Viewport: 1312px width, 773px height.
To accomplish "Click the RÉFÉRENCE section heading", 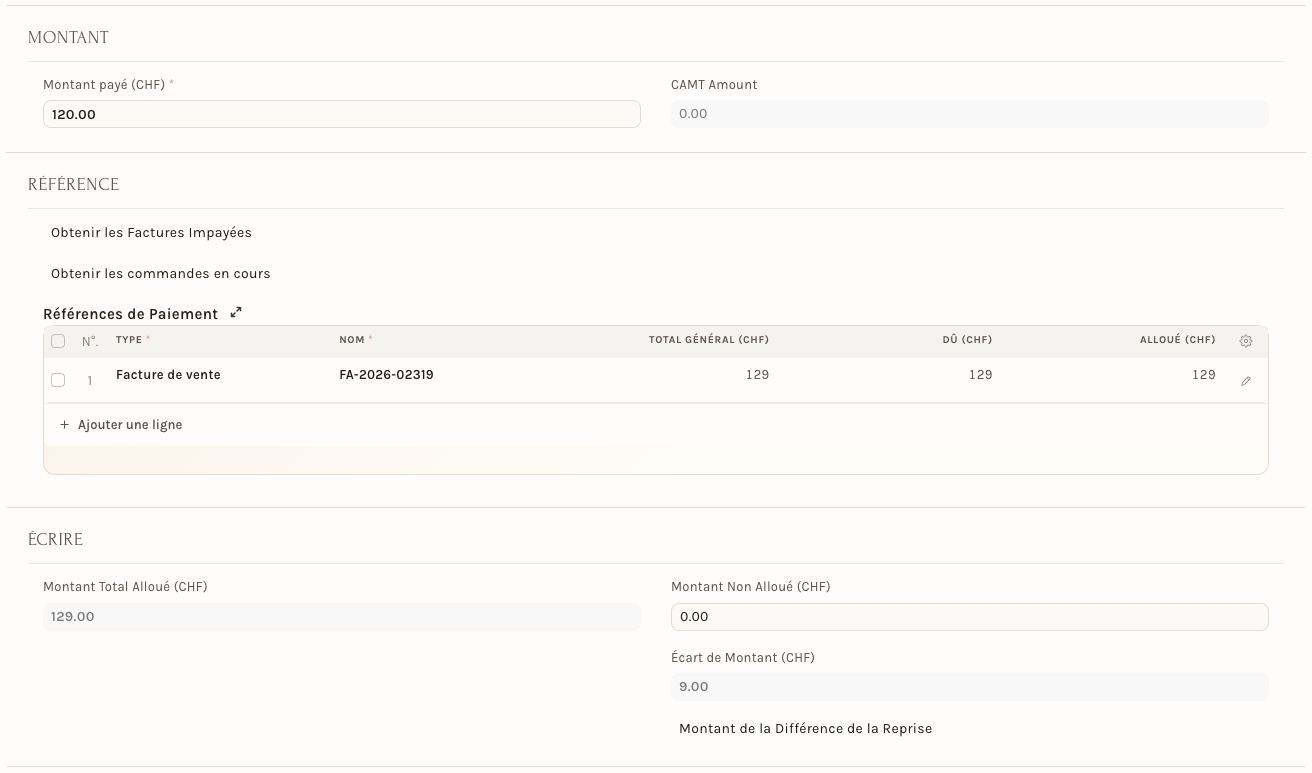I will click(x=74, y=185).
